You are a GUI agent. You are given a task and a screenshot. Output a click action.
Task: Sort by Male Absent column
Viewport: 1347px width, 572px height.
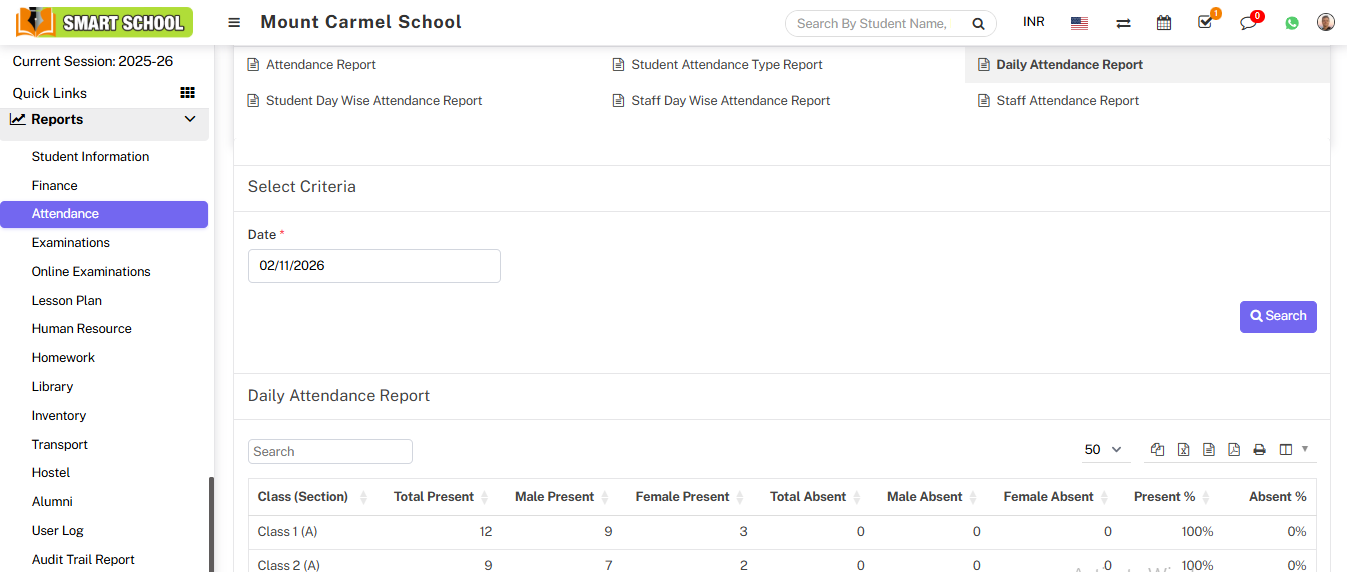pyautogui.click(x=972, y=497)
